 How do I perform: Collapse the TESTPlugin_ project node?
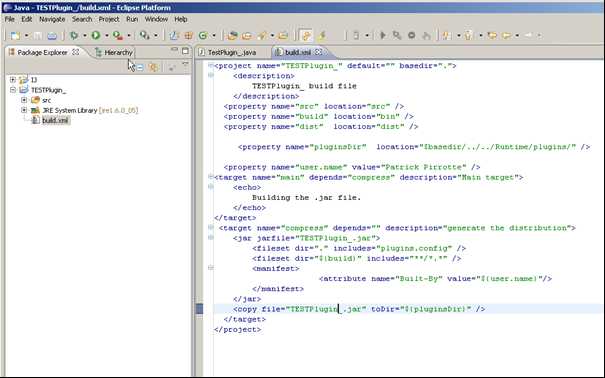click(x=13, y=90)
